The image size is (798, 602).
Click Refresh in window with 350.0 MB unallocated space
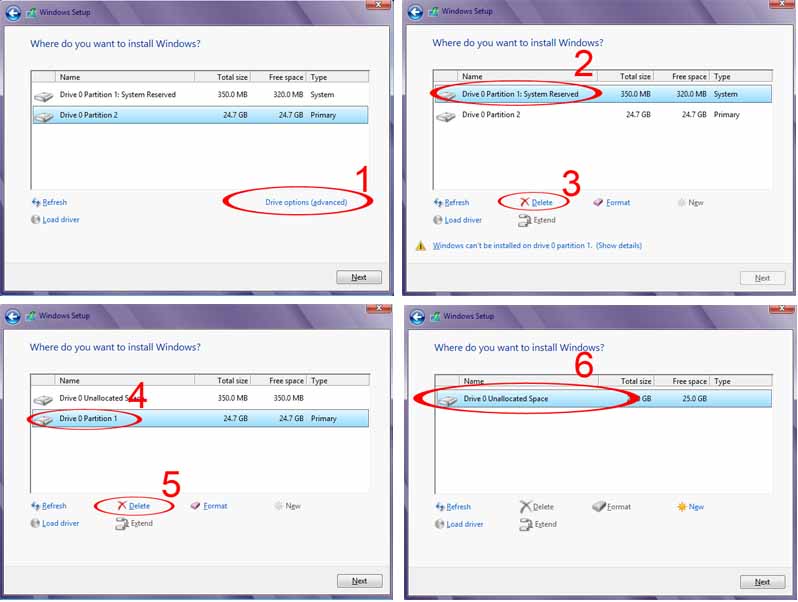(x=49, y=506)
